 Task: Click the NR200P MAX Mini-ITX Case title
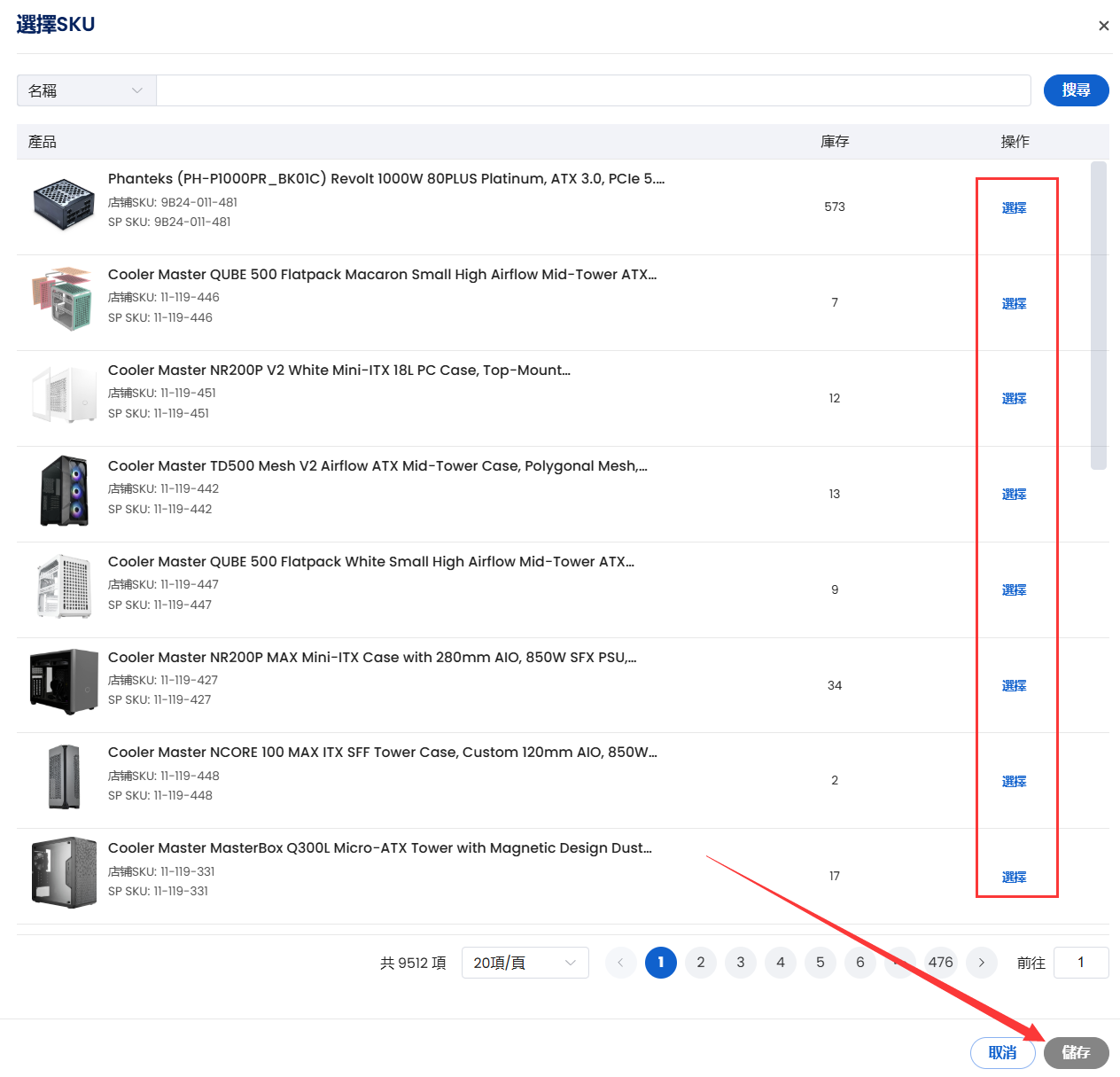click(372, 658)
